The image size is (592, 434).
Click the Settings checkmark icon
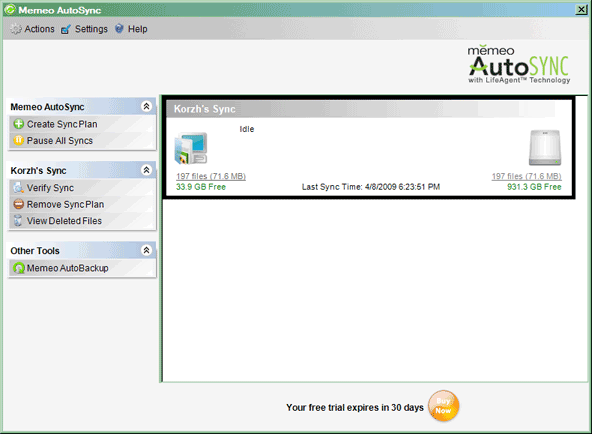pyautogui.click(x=66, y=29)
